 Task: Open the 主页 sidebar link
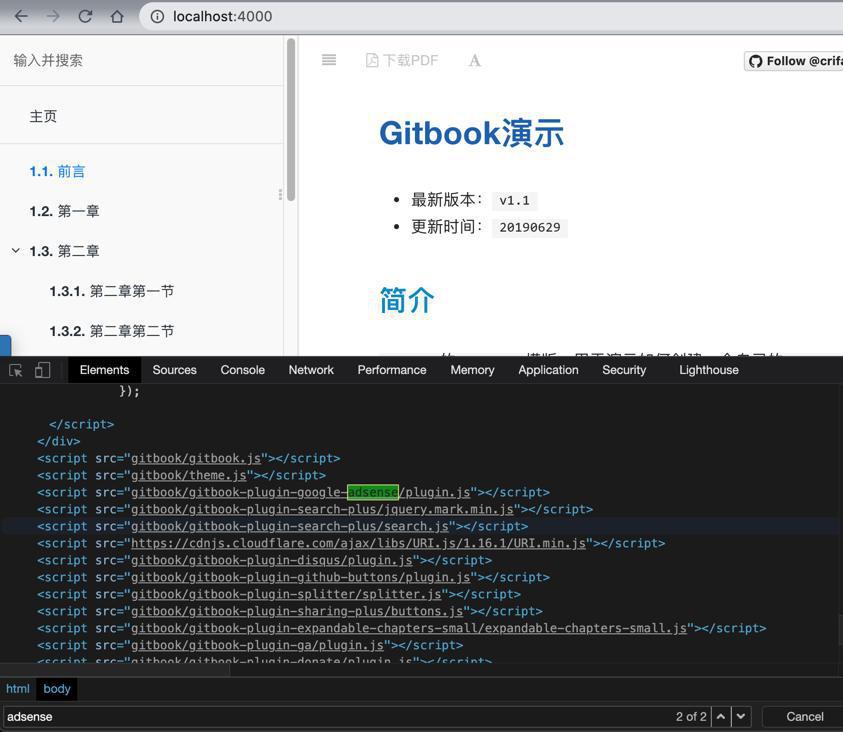point(43,116)
